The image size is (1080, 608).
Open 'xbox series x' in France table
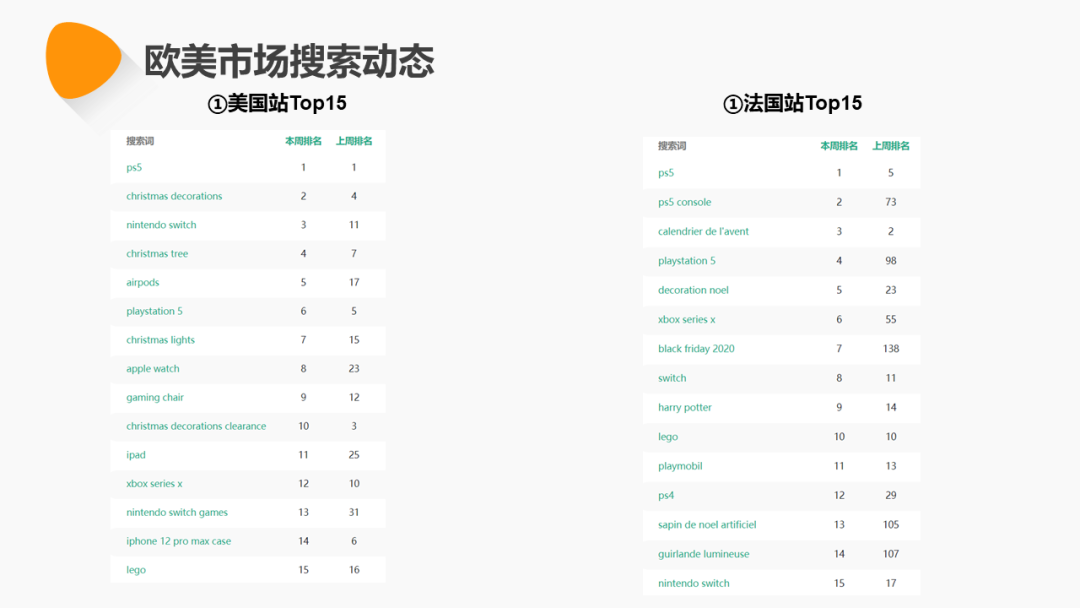(687, 319)
